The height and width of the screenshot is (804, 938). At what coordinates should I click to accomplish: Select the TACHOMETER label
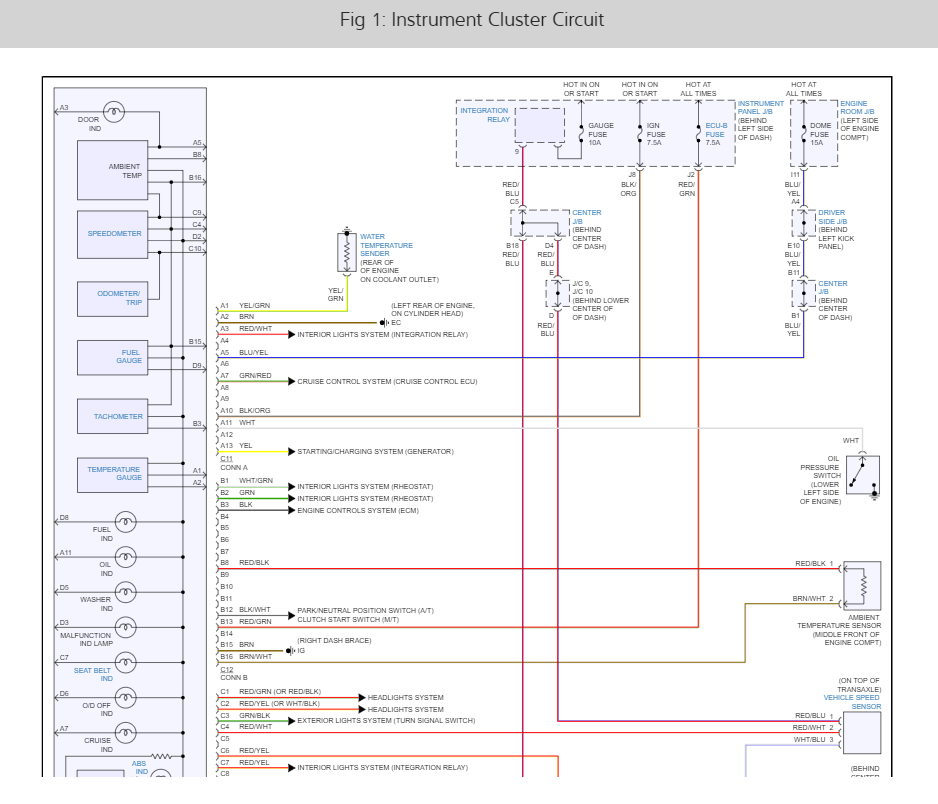[118, 416]
